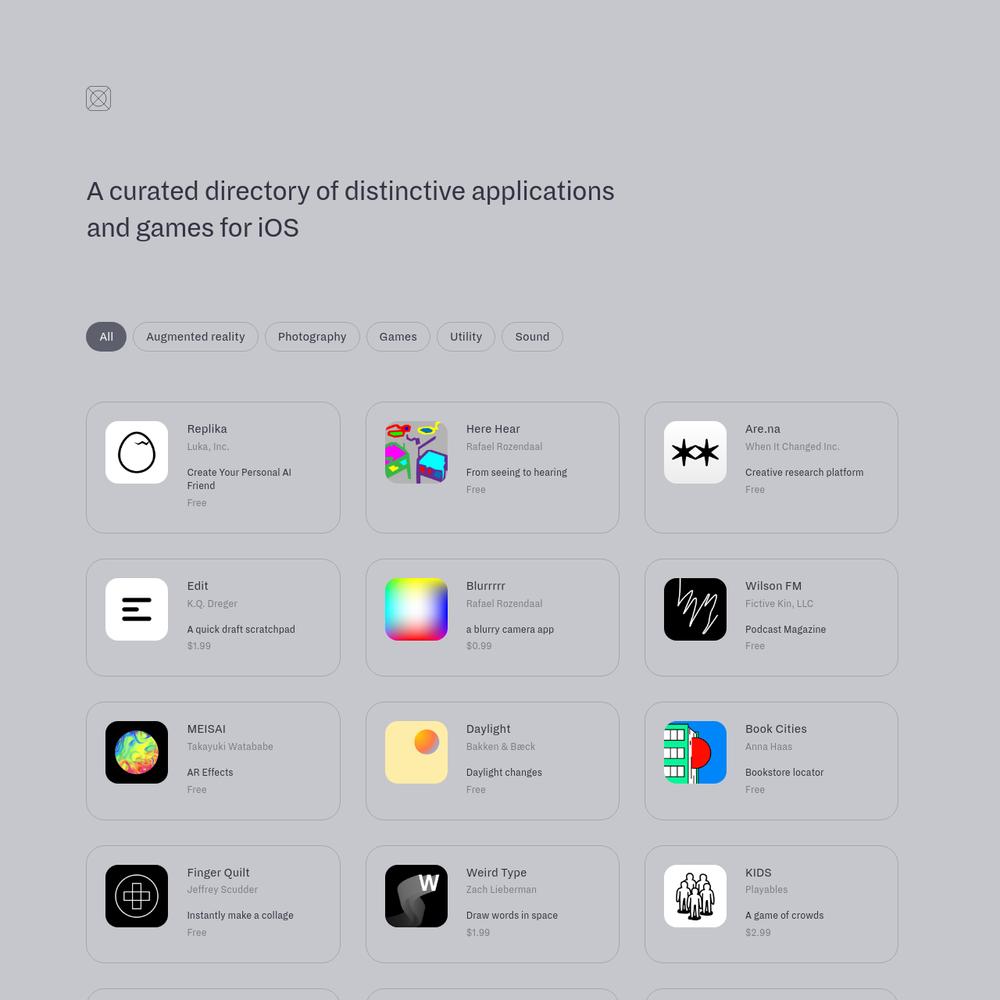Viewport: 1000px width, 1000px height.
Task: Open the Finger Quilt cross icon
Action: tap(136, 895)
